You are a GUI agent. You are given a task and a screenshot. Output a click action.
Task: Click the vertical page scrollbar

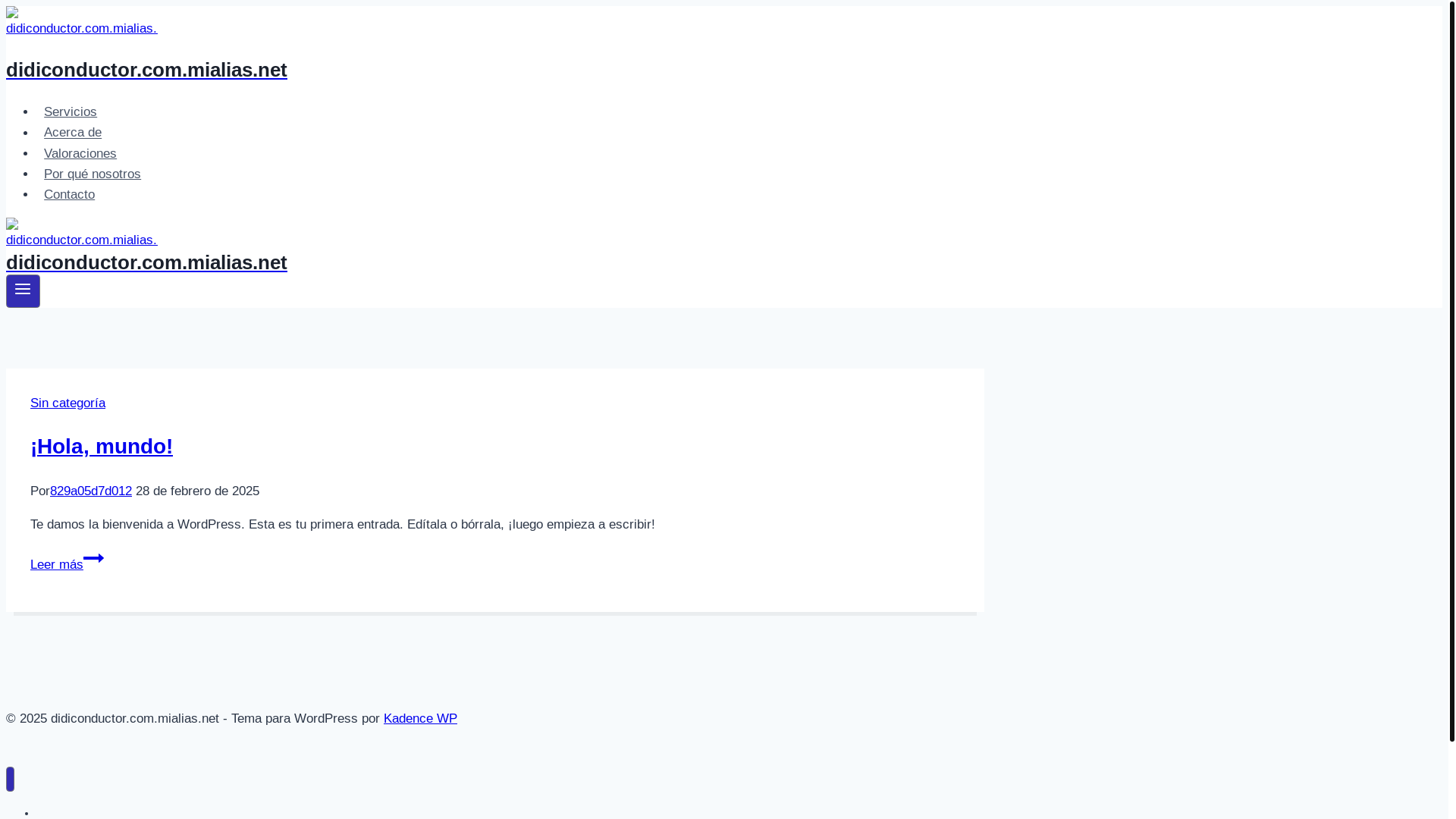pyautogui.click(x=1451, y=372)
